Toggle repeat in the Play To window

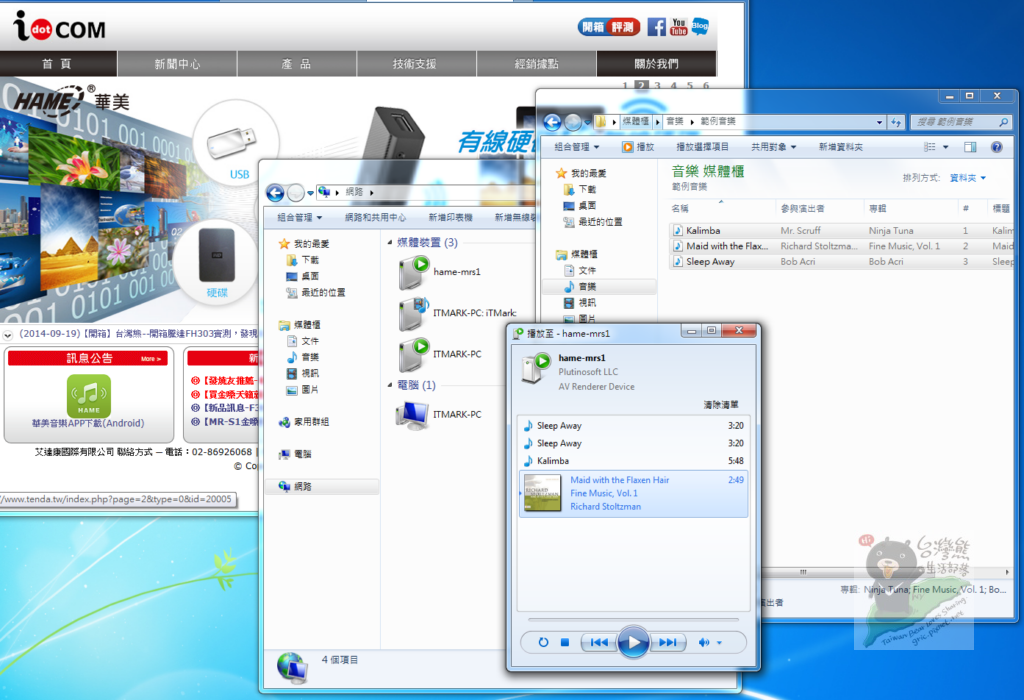pyautogui.click(x=543, y=643)
